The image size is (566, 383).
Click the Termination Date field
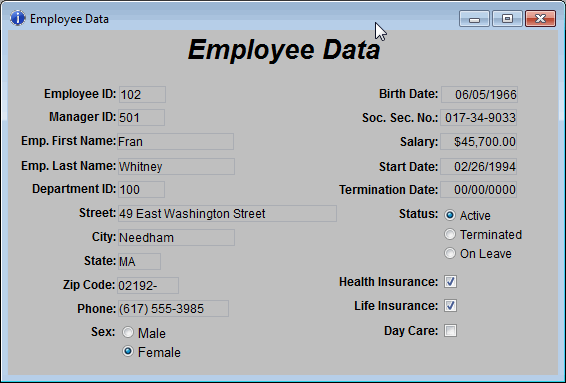coord(479,190)
